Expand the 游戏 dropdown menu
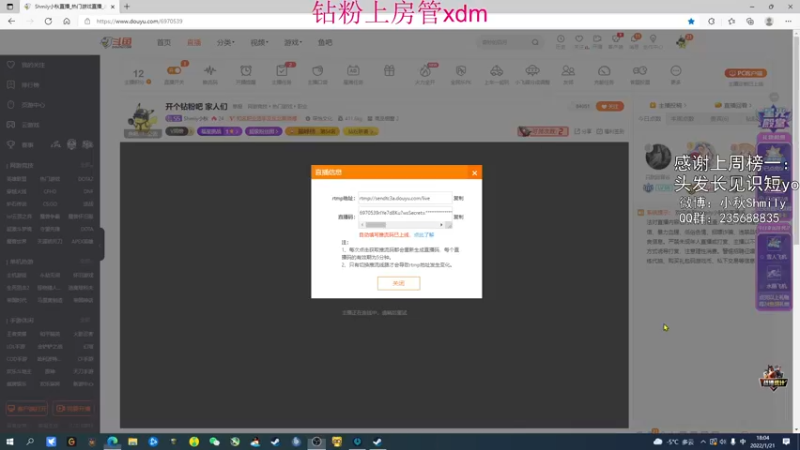 293,42
